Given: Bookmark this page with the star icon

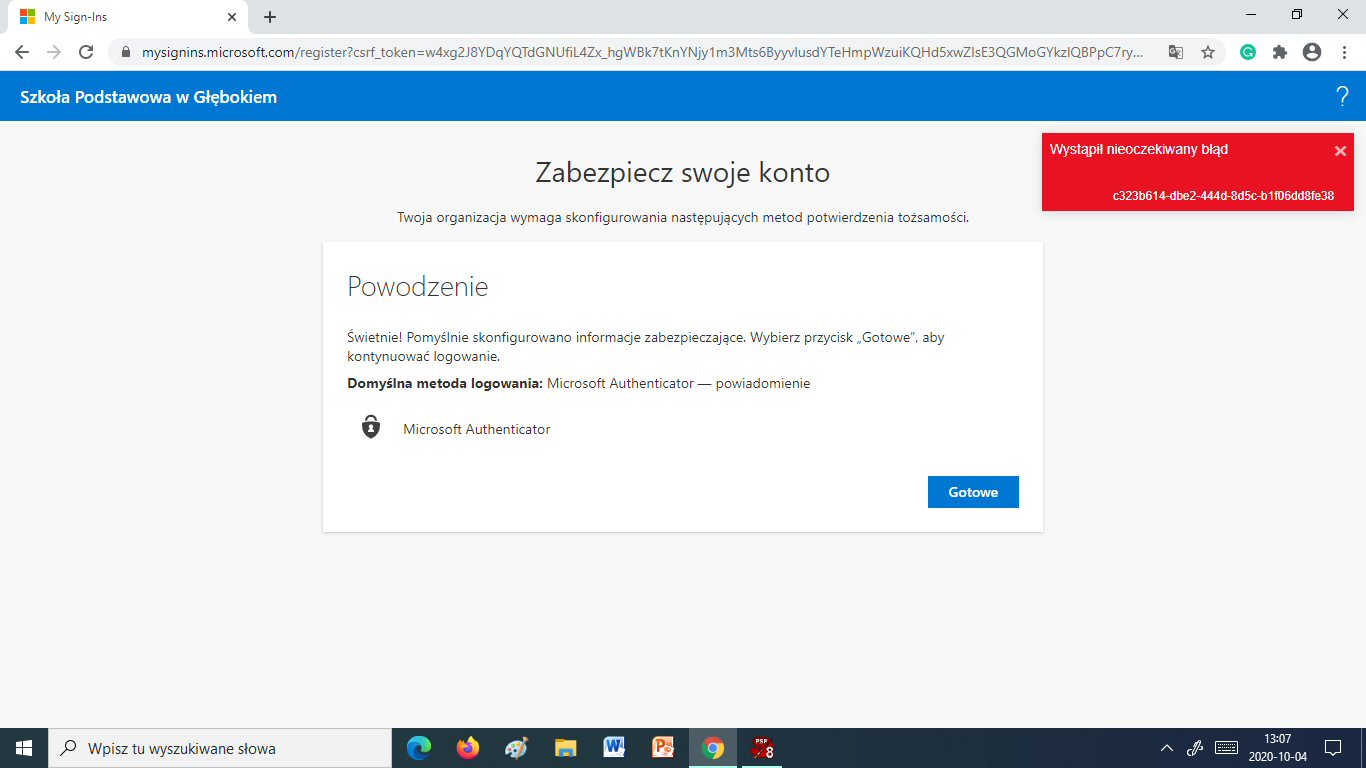Looking at the screenshot, I should pyautogui.click(x=1208, y=52).
